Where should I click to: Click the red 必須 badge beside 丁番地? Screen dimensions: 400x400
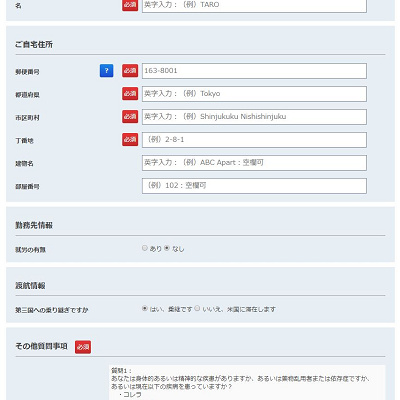[x=130, y=140]
